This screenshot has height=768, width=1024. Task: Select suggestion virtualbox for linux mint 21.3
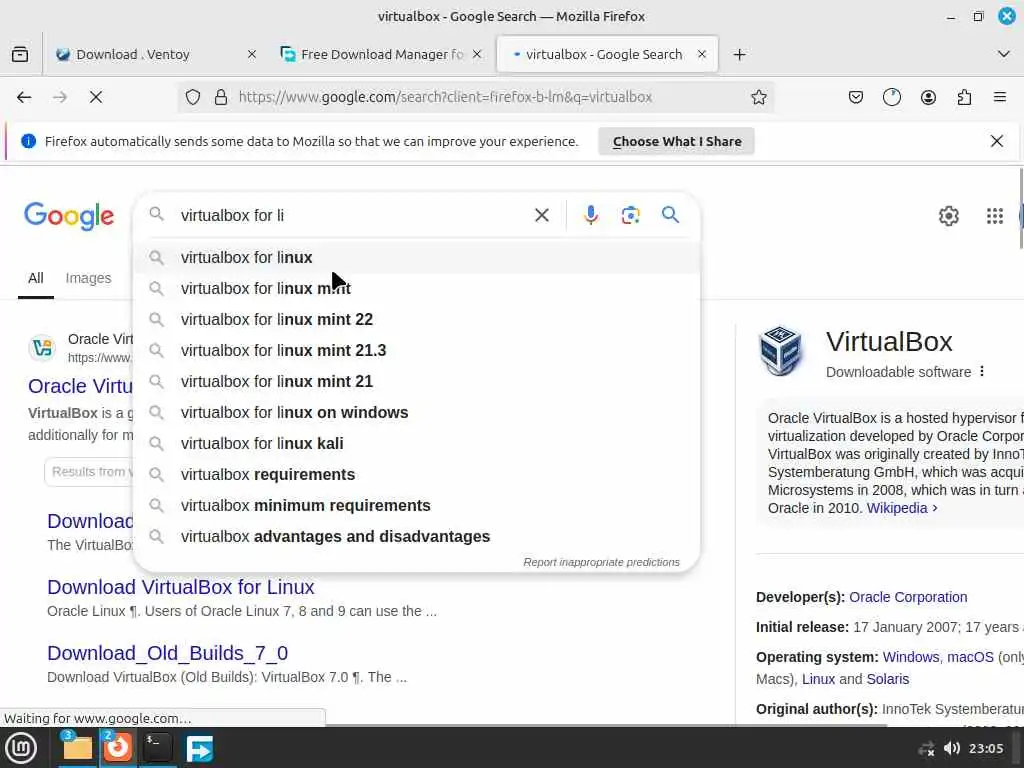click(417, 351)
